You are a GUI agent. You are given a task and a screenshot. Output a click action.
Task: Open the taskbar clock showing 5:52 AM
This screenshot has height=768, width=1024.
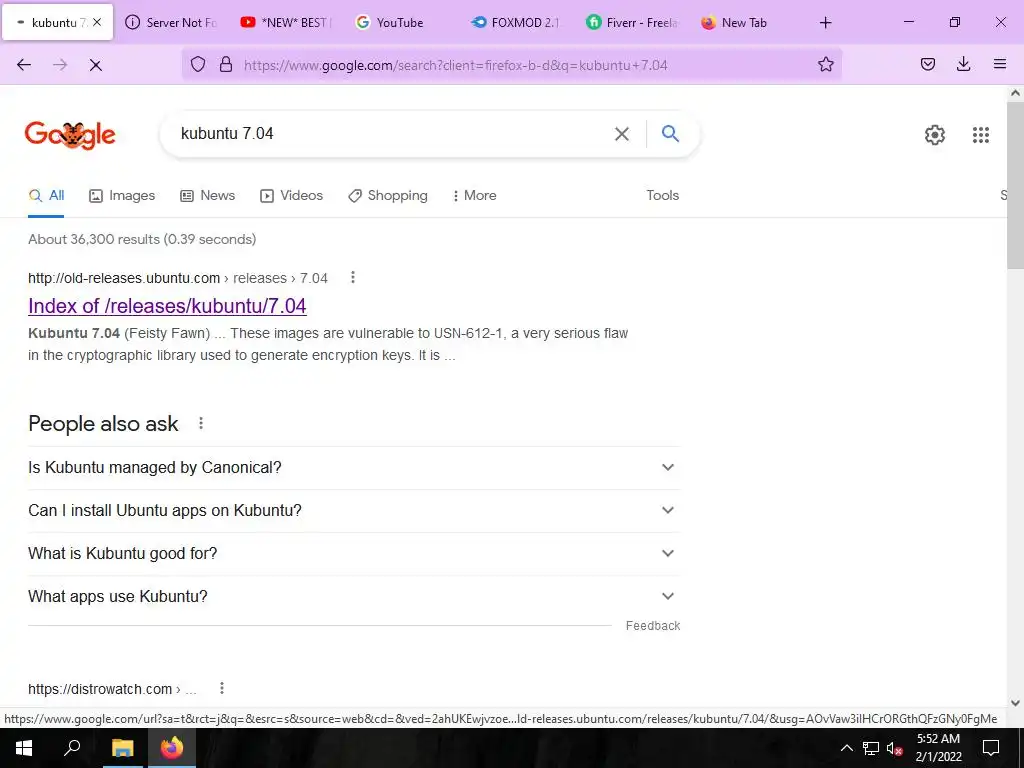click(938, 748)
